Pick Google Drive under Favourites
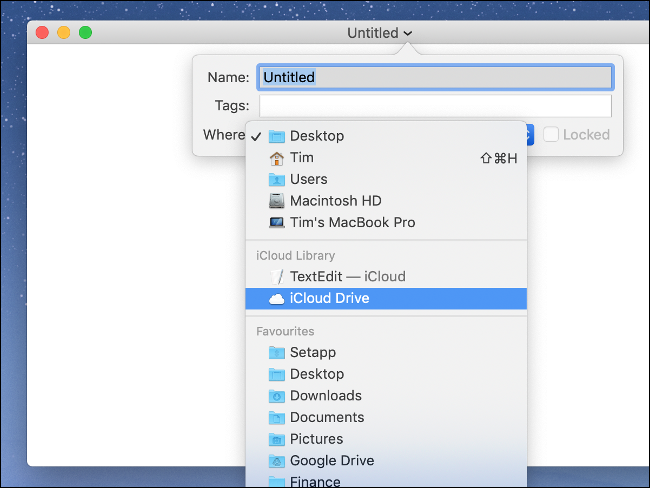The image size is (650, 488). [386, 460]
